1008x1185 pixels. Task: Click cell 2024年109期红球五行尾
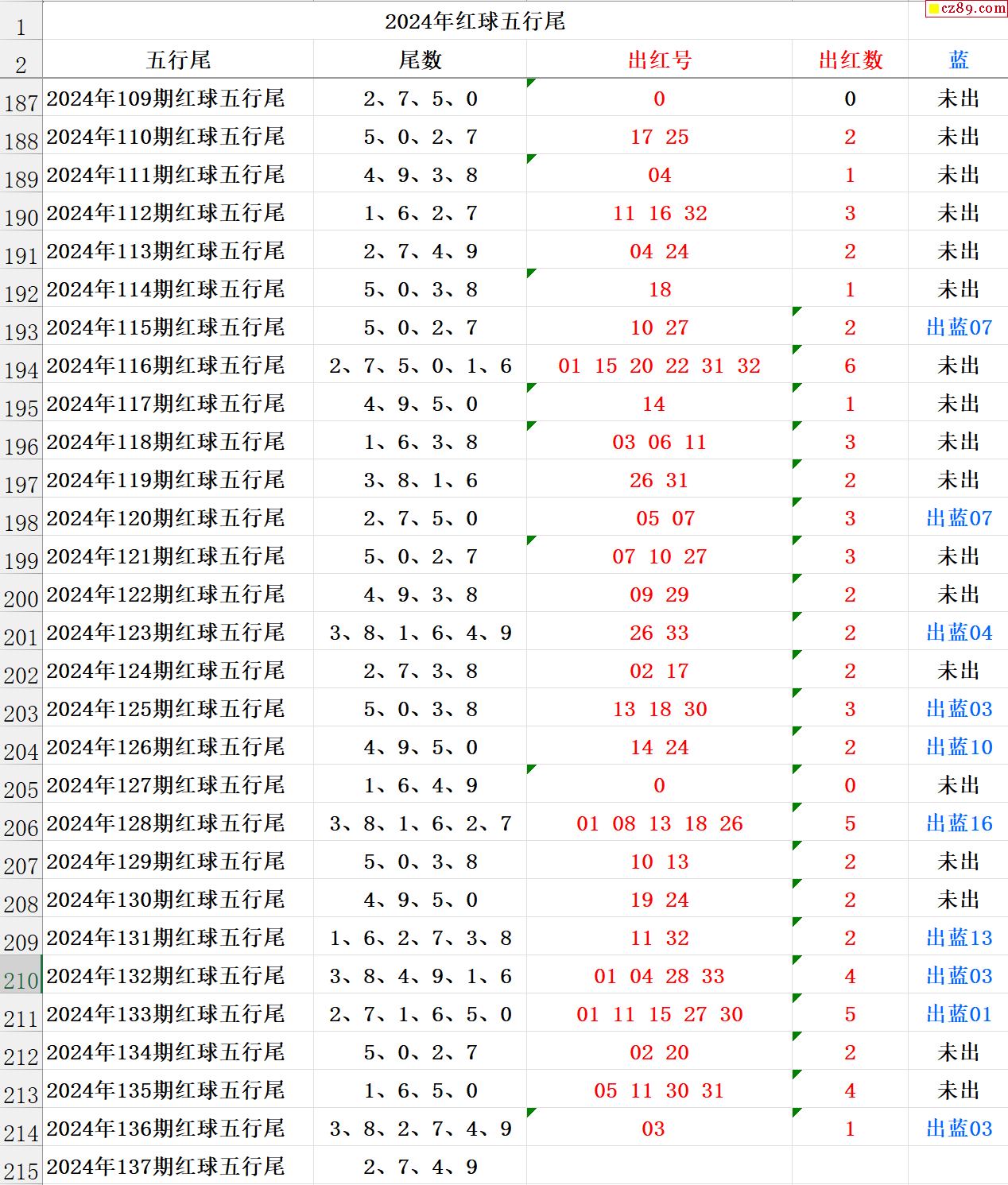[x=178, y=99]
